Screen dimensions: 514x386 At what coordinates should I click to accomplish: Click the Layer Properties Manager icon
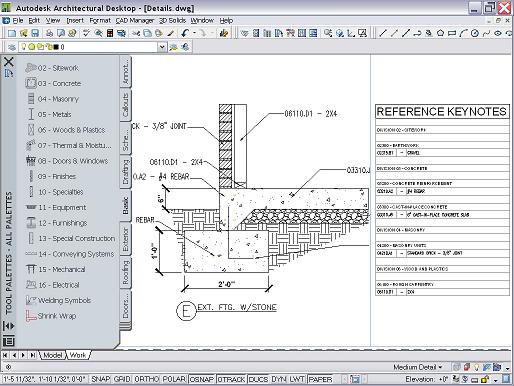tap(12, 47)
